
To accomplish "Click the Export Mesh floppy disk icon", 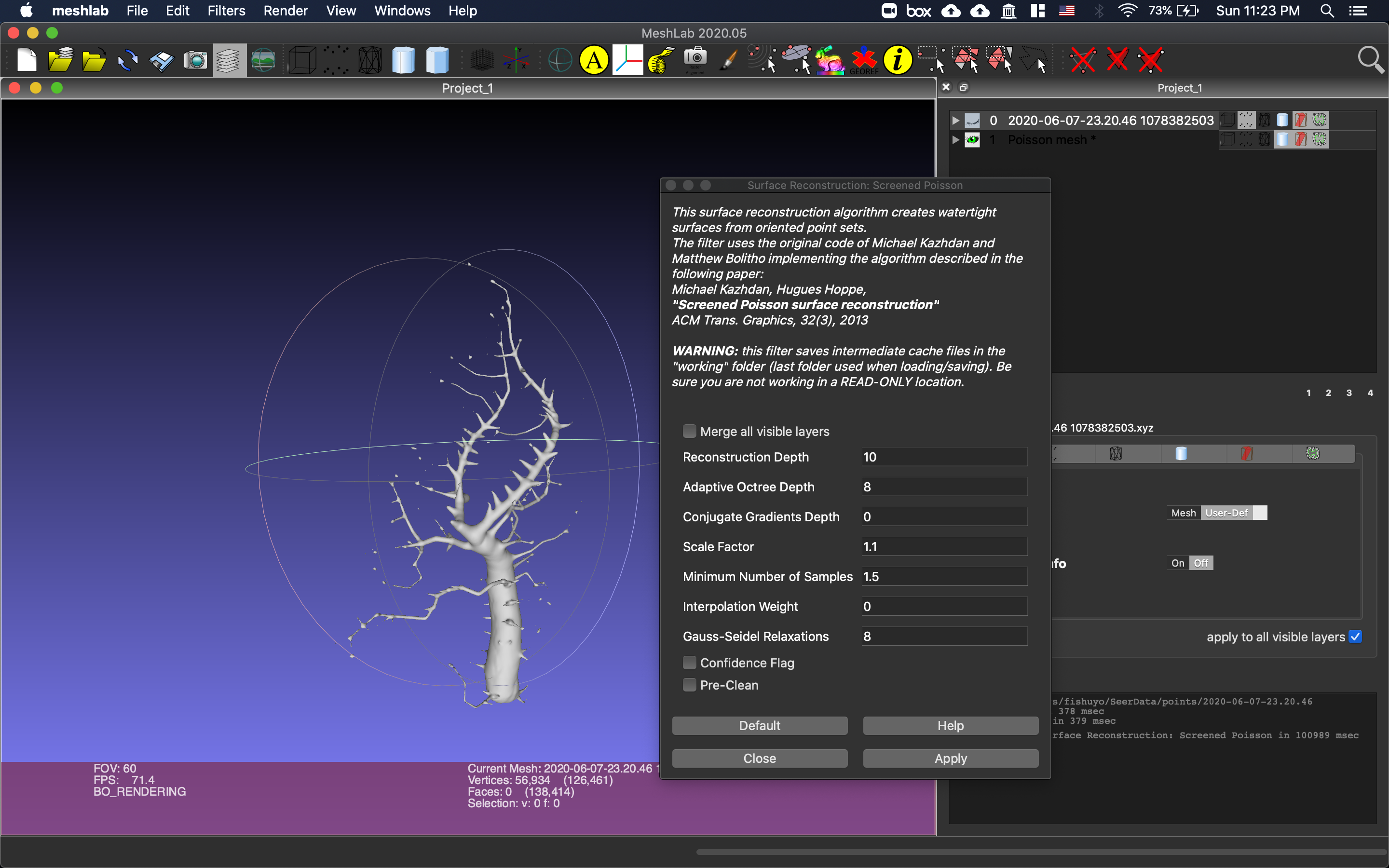I will pyautogui.click(x=162, y=60).
